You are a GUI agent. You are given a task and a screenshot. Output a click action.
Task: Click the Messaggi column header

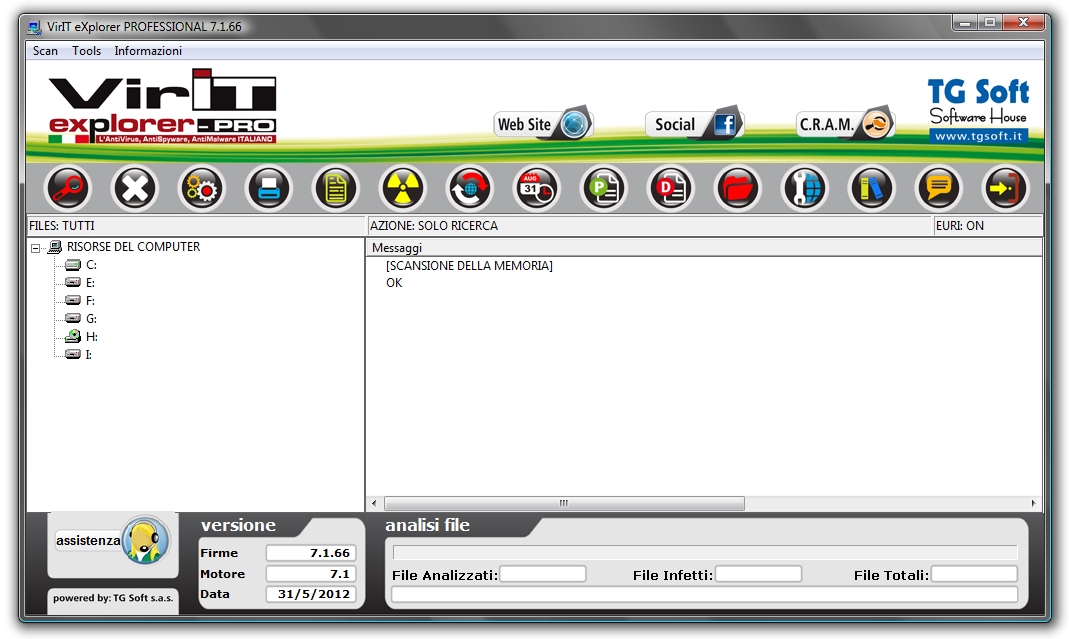pyautogui.click(x=704, y=248)
